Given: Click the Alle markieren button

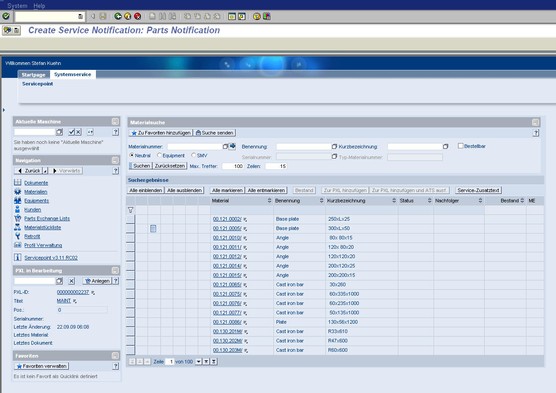Looking at the screenshot, I should 227,190.
